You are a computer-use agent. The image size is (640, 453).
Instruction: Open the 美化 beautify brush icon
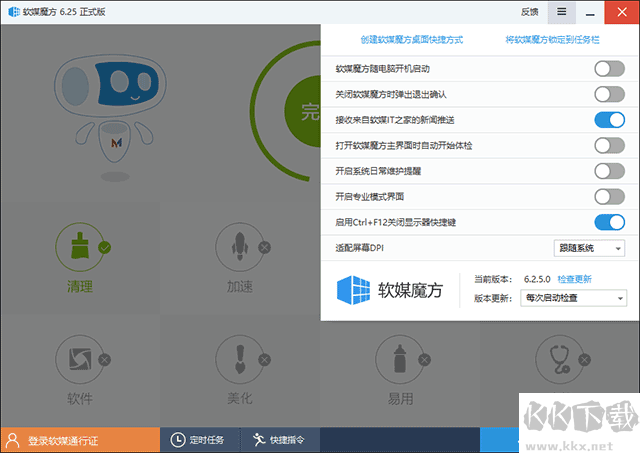click(239, 358)
